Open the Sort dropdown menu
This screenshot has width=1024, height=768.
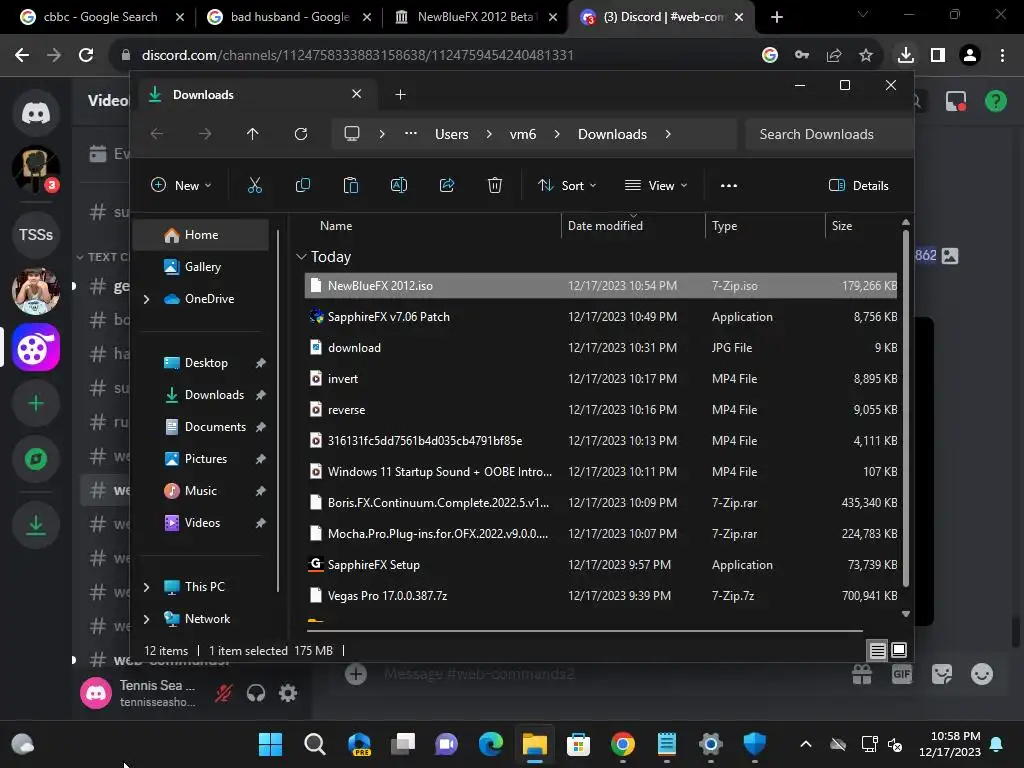[x=566, y=185]
